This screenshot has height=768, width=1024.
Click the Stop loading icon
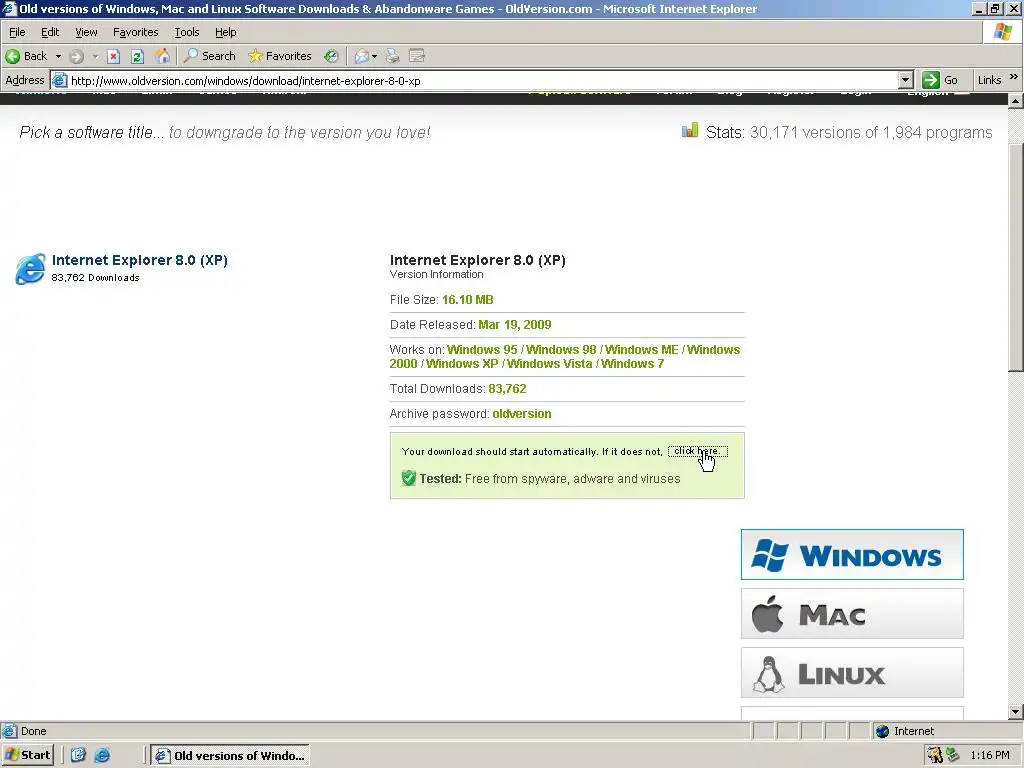point(114,56)
